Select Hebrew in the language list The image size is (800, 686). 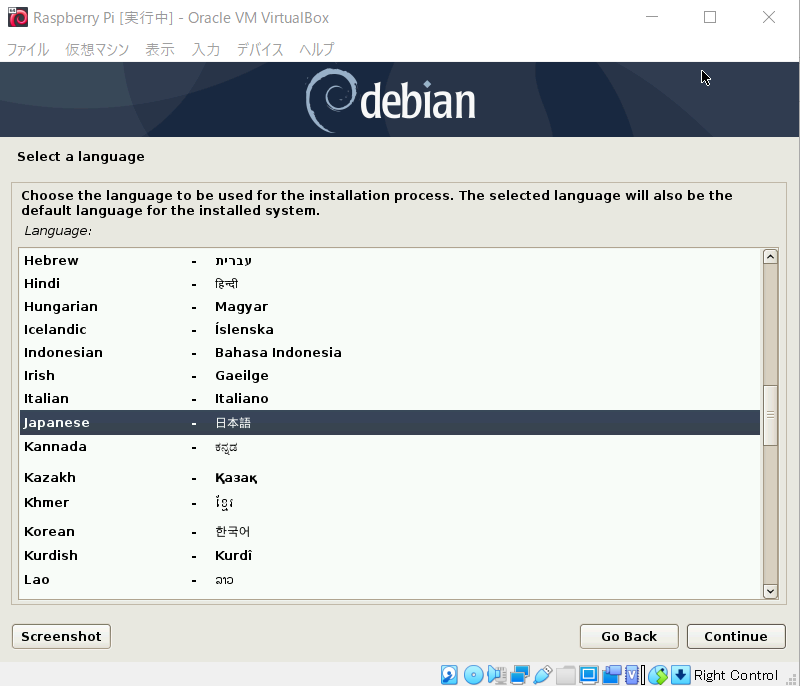(390, 261)
